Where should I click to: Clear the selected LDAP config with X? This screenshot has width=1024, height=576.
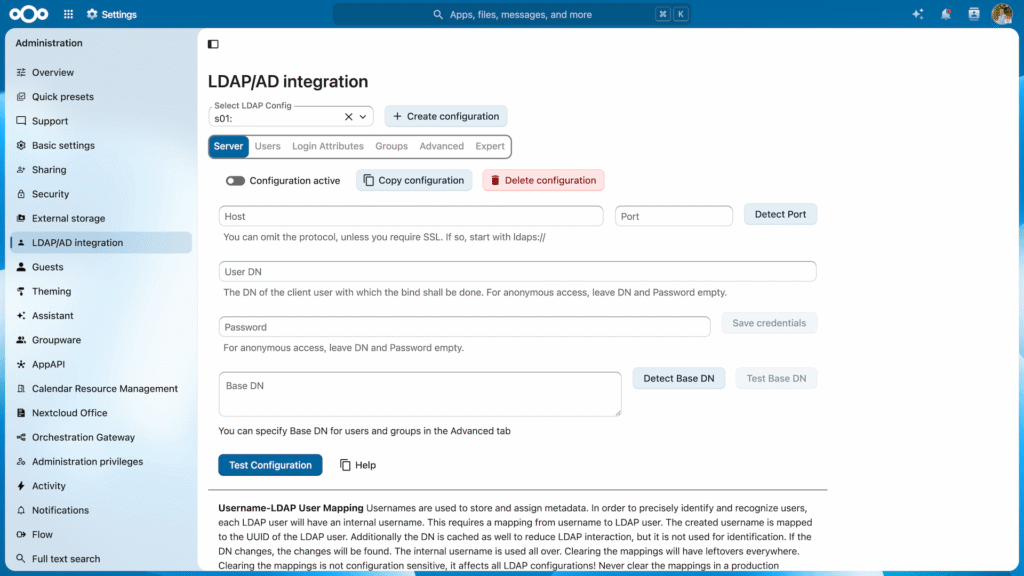[348, 117]
